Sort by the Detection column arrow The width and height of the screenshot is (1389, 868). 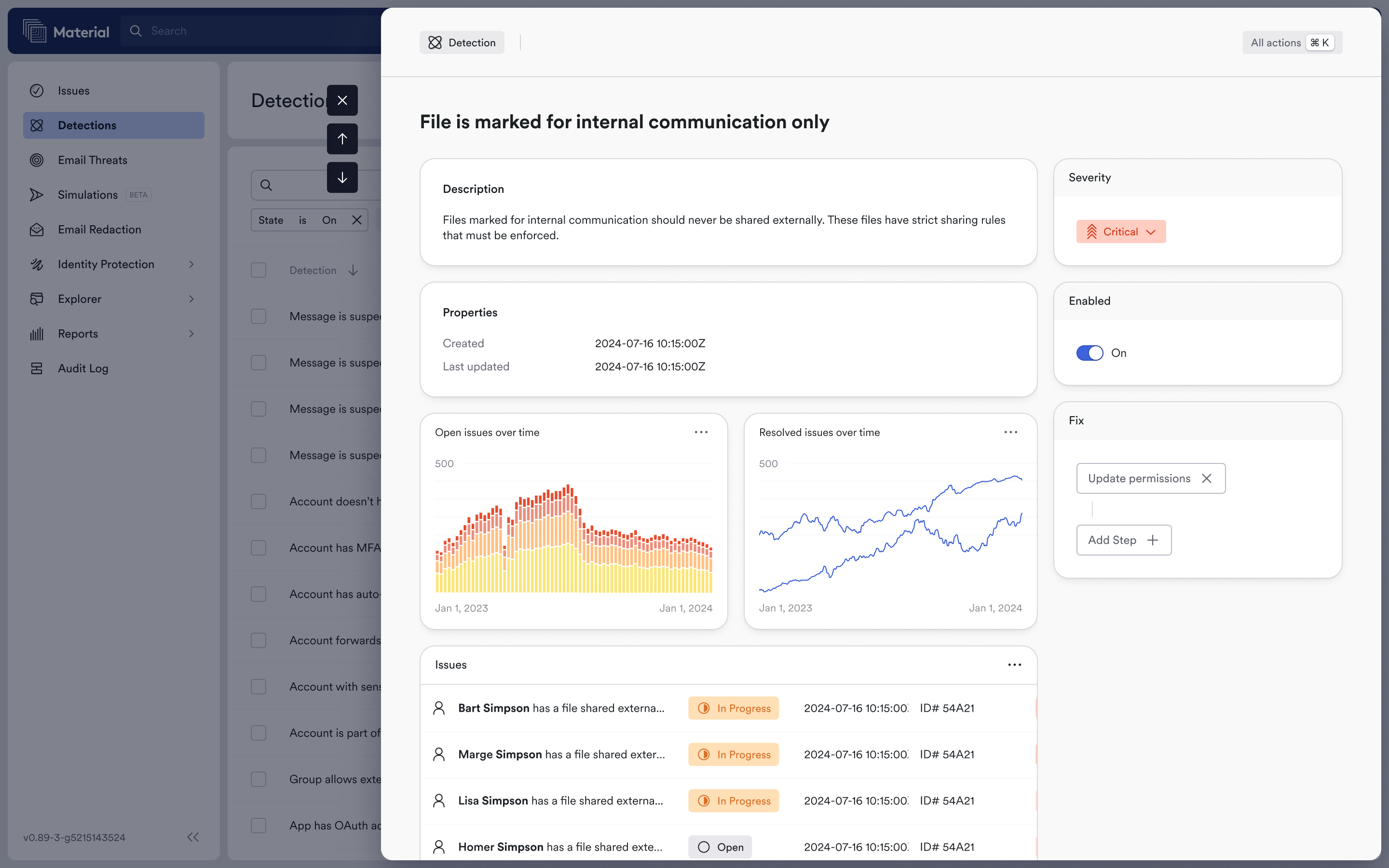click(353, 271)
